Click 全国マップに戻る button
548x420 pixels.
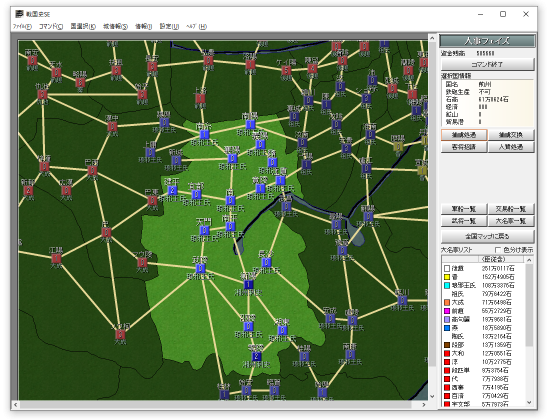click(488, 237)
